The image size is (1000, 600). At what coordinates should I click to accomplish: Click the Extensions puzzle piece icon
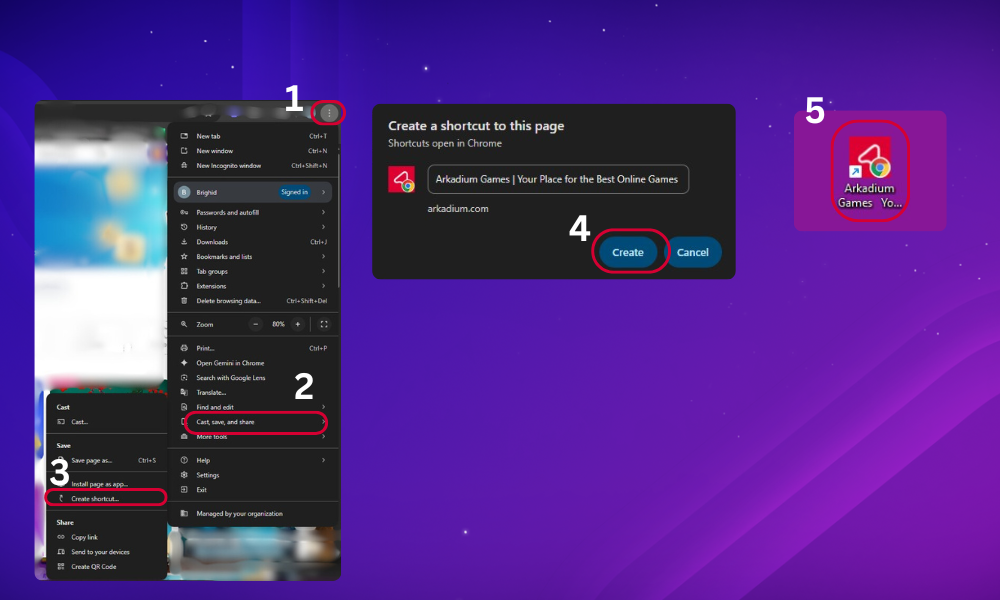[184, 286]
